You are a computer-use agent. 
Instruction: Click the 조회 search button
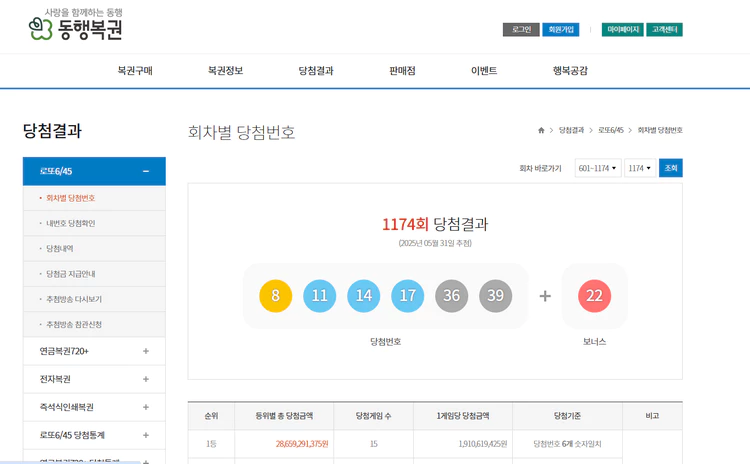[671, 168]
